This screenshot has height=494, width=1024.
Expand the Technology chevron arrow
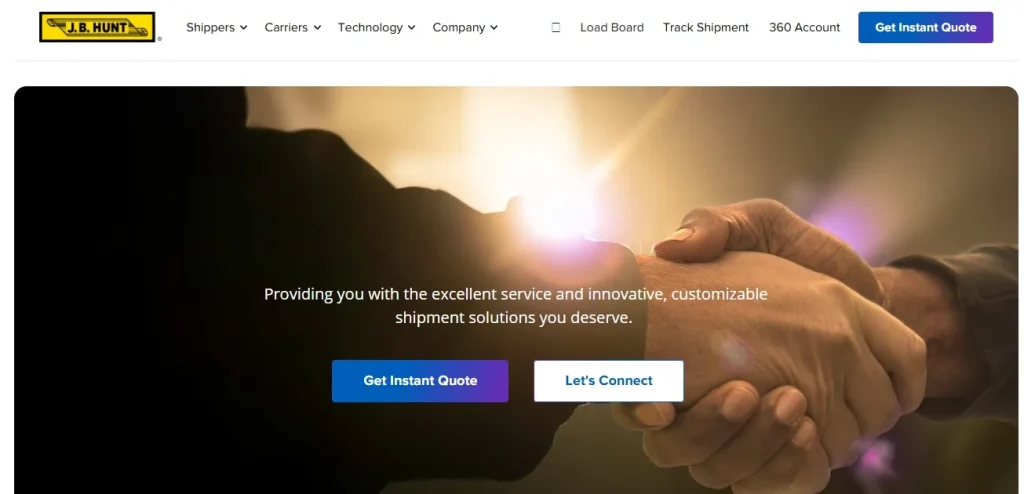click(411, 27)
